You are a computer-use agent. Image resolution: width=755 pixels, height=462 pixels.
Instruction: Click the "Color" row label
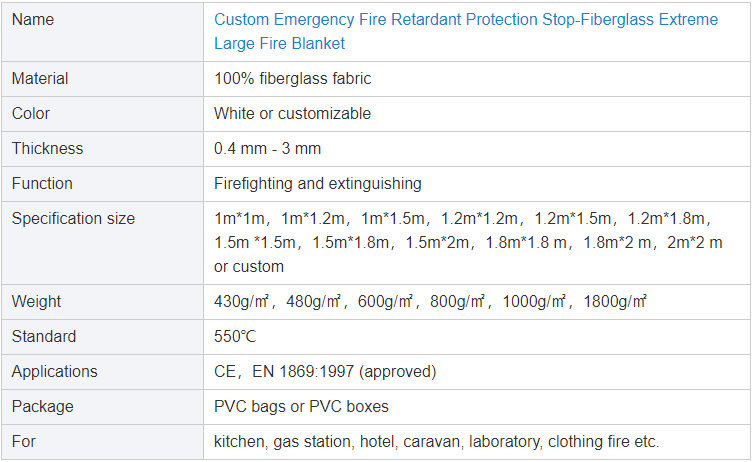(31, 113)
